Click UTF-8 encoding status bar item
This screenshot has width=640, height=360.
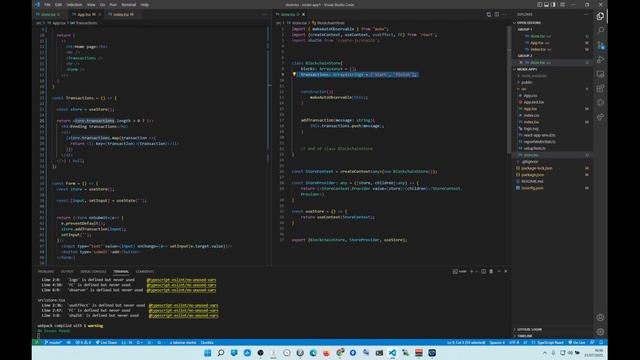click(x=513, y=342)
